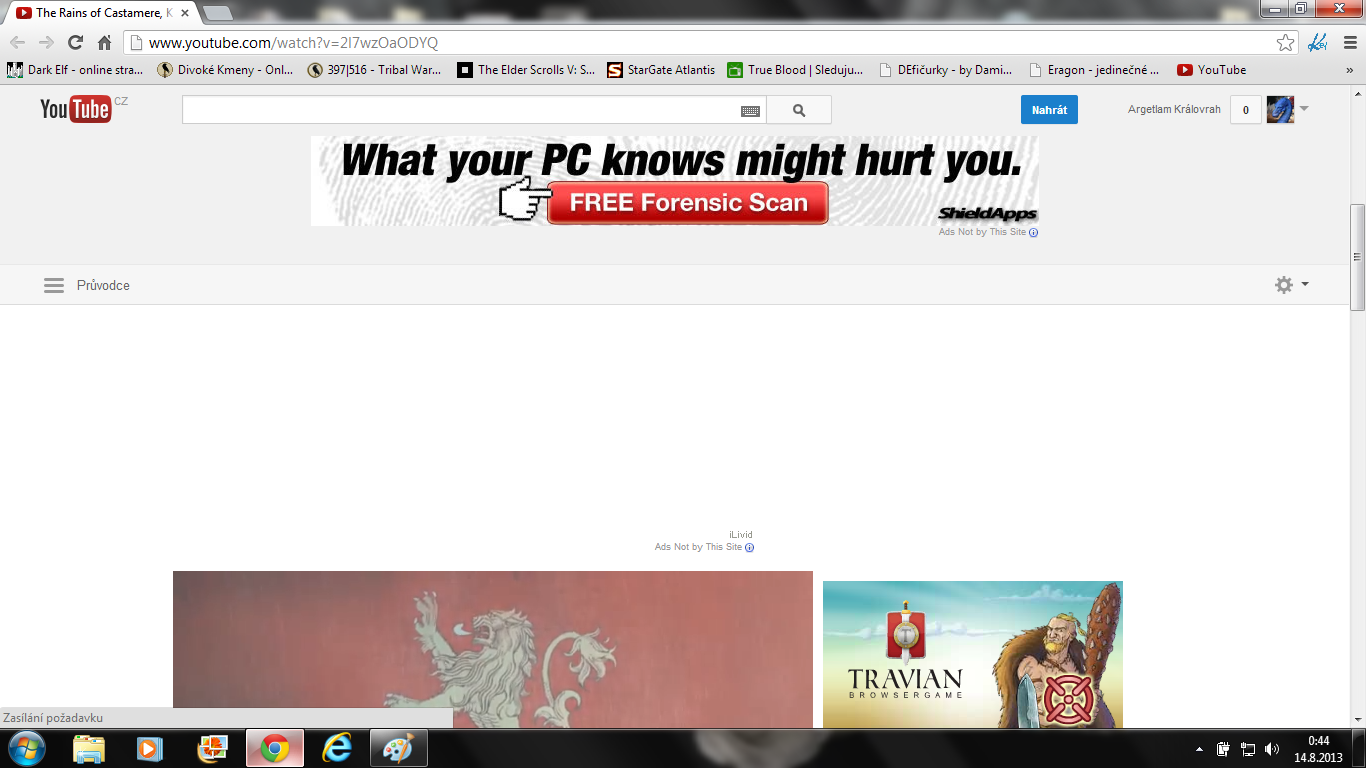Toggle the Průvodce guide hamburger menu
This screenshot has width=1366, height=768.
(x=54, y=285)
